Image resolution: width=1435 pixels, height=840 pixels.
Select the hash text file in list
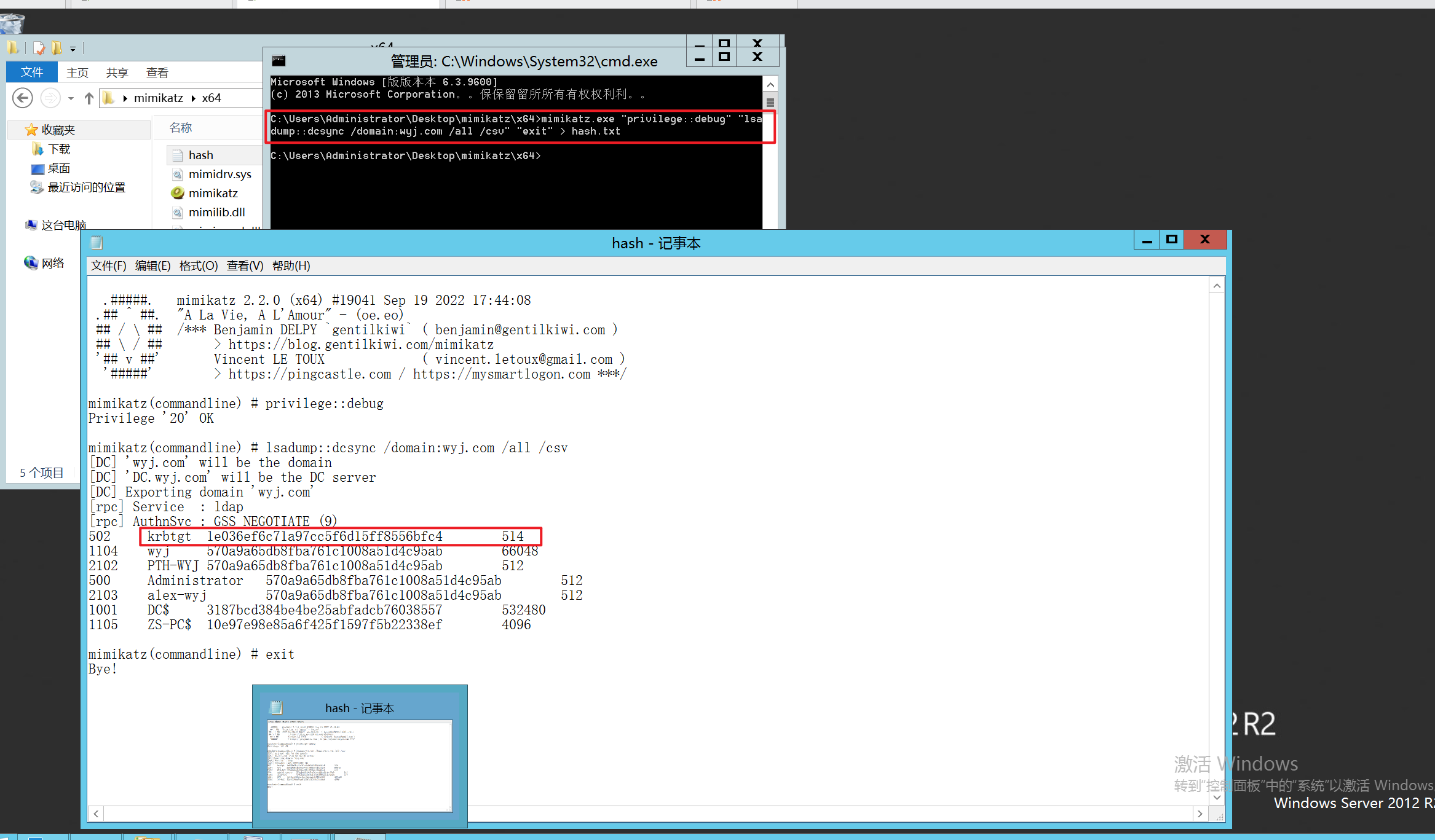coord(200,155)
